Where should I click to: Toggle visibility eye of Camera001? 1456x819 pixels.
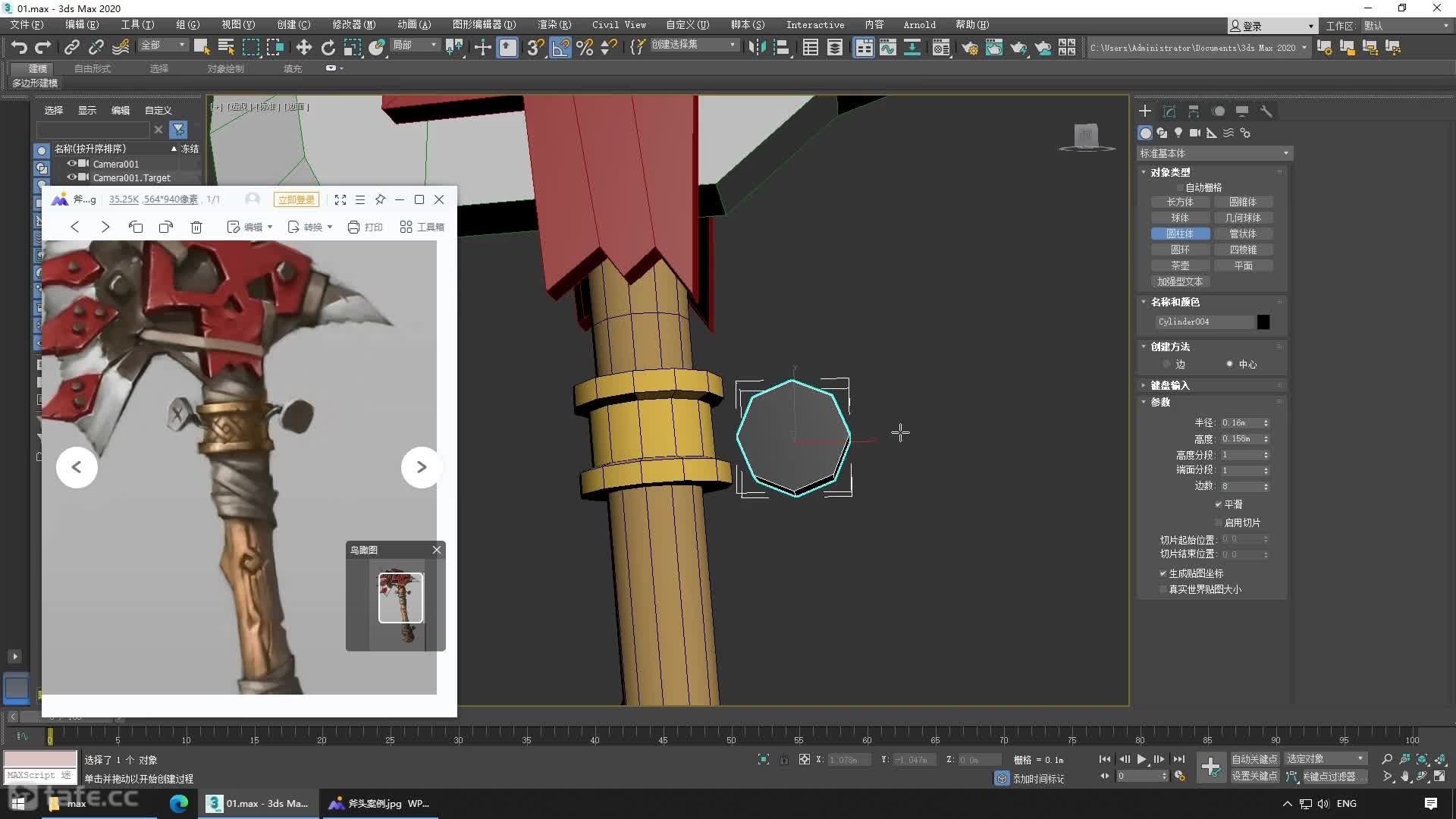pyautogui.click(x=71, y=163)
